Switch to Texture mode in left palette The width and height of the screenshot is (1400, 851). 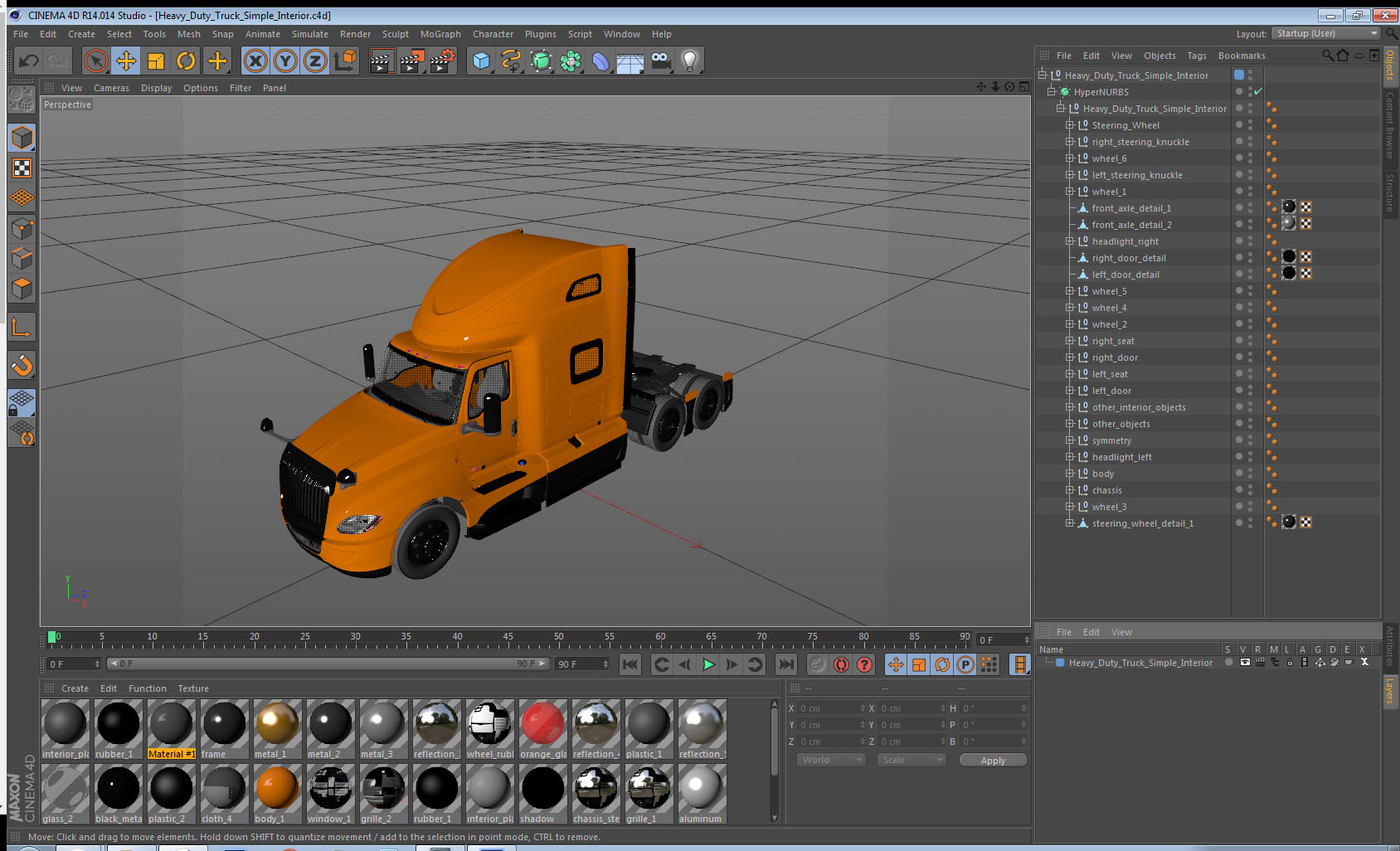[x=22, y=168]
